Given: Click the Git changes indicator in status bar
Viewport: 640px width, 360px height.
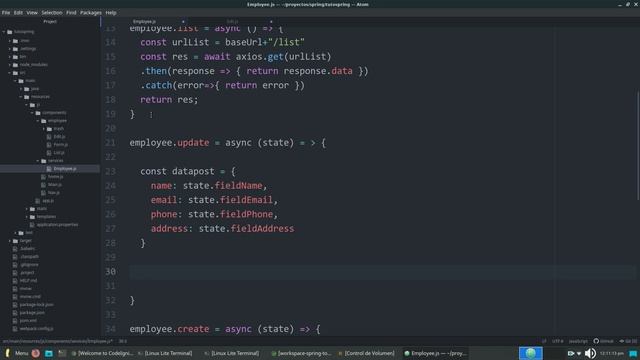Looking at the screenshot, I should coord(628,341).
